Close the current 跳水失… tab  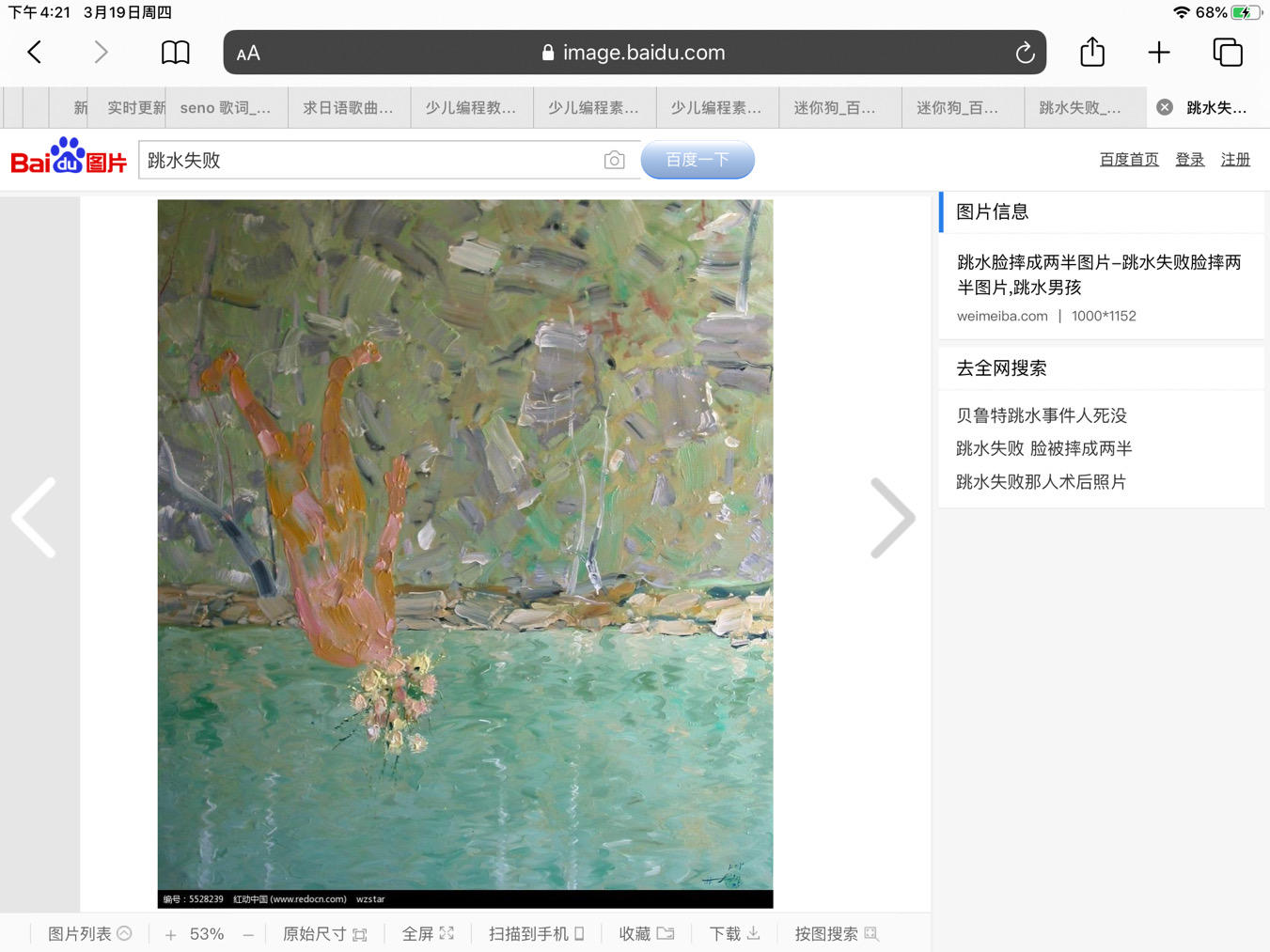1165,107
